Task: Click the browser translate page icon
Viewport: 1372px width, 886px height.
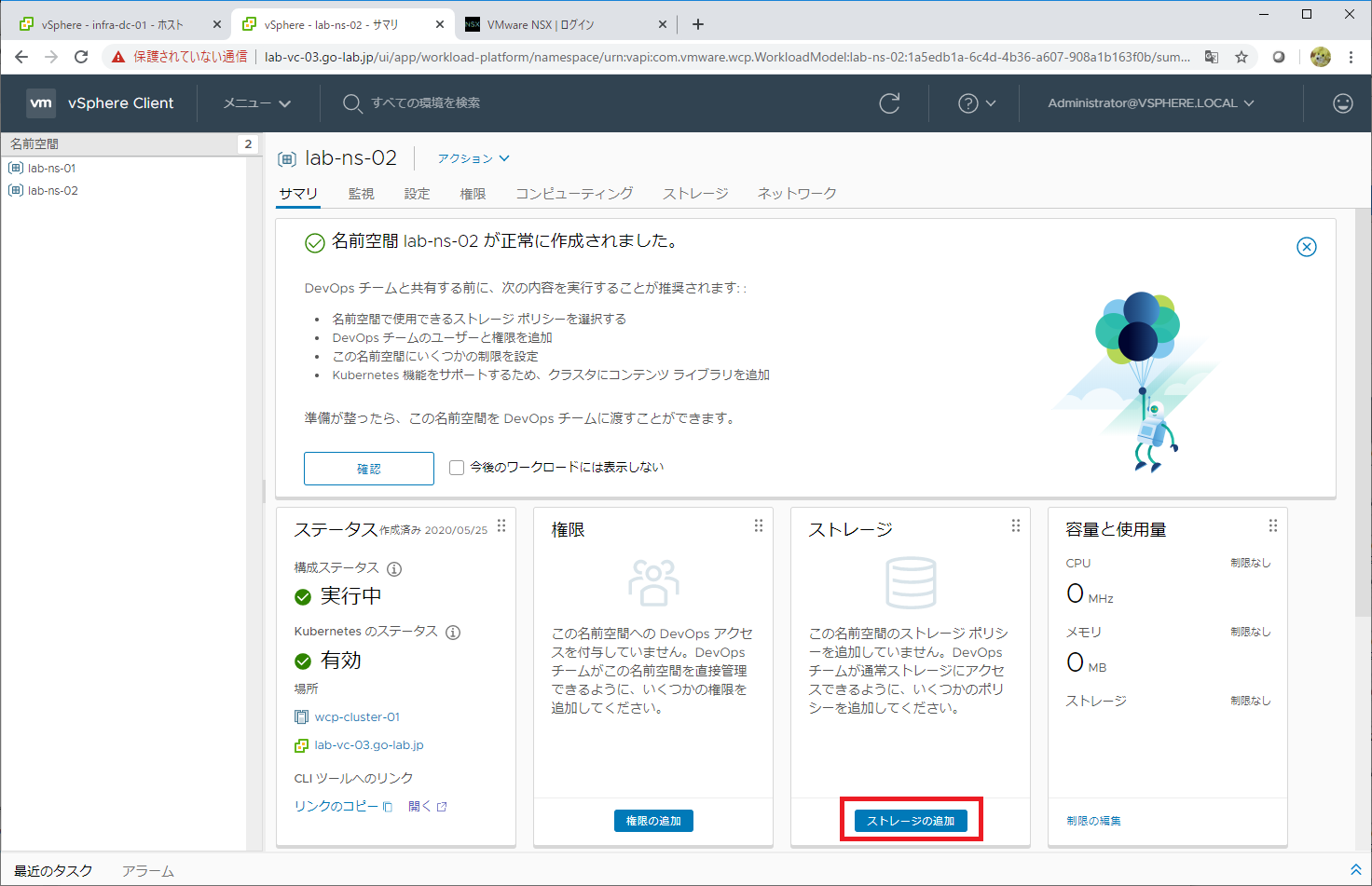Action: 1212,57
